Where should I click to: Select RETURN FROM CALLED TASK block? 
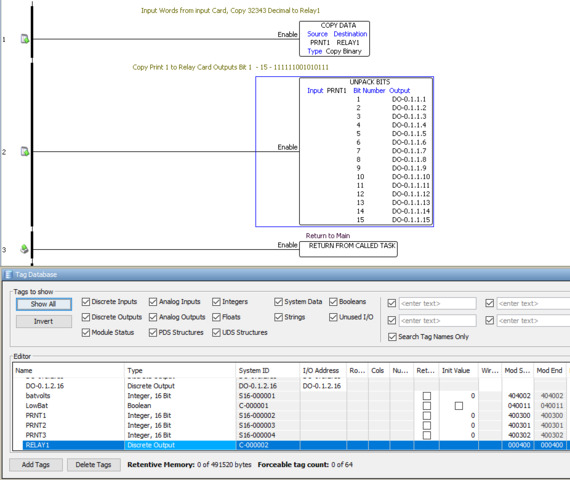pyautogui.click(x=348, y=249)
